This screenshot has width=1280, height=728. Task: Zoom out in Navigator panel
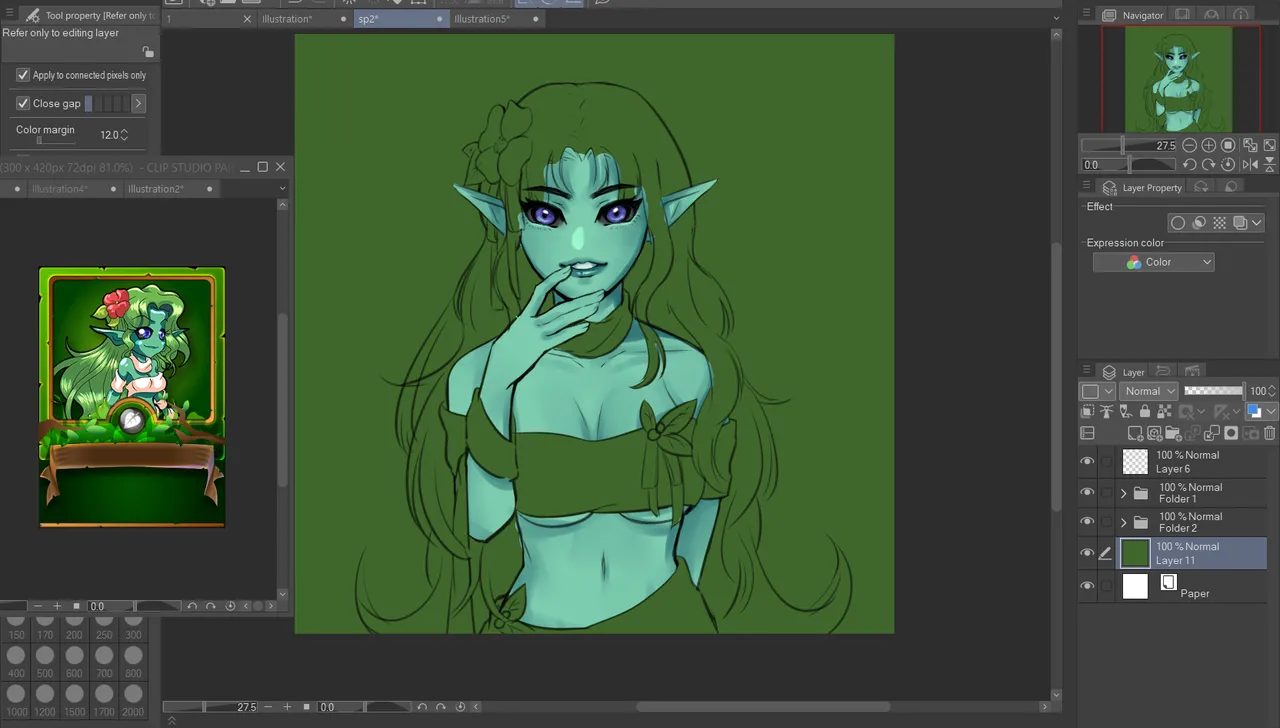pos(1189,146)
